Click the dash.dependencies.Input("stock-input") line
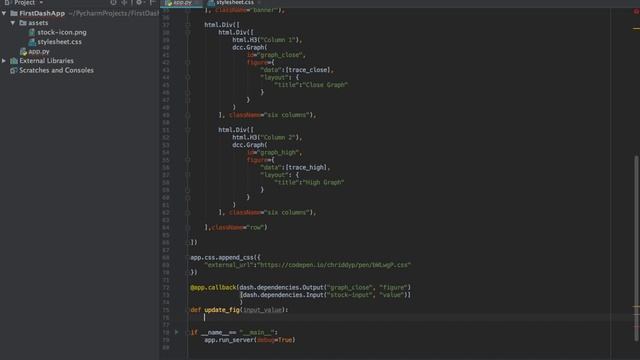 [x=325, y=295]
